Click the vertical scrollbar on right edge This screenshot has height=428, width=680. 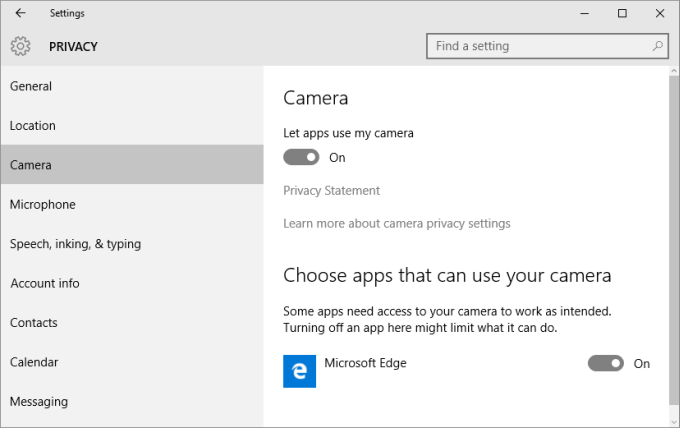[674, 240]
